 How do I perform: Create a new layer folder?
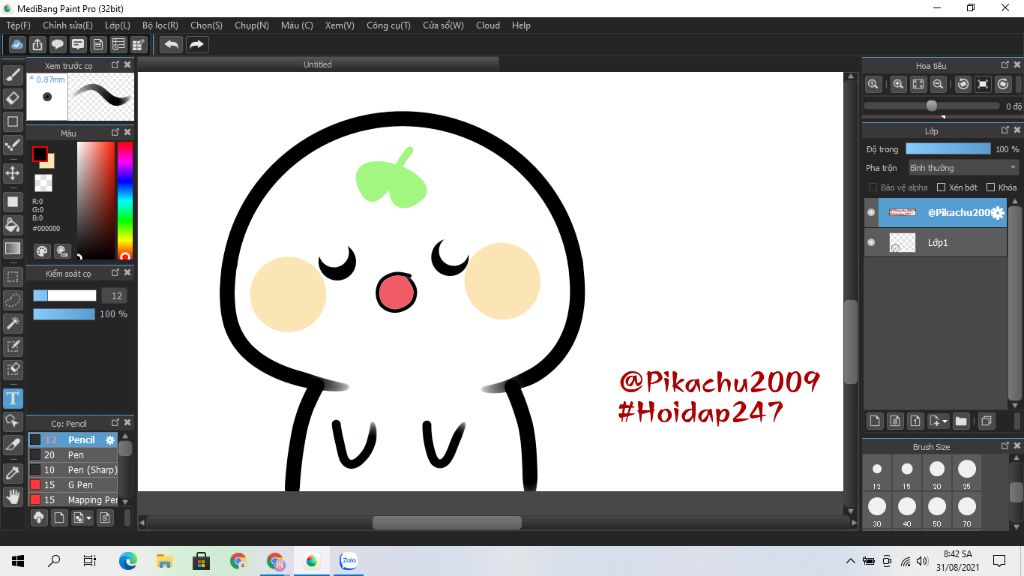coord(961,421)
